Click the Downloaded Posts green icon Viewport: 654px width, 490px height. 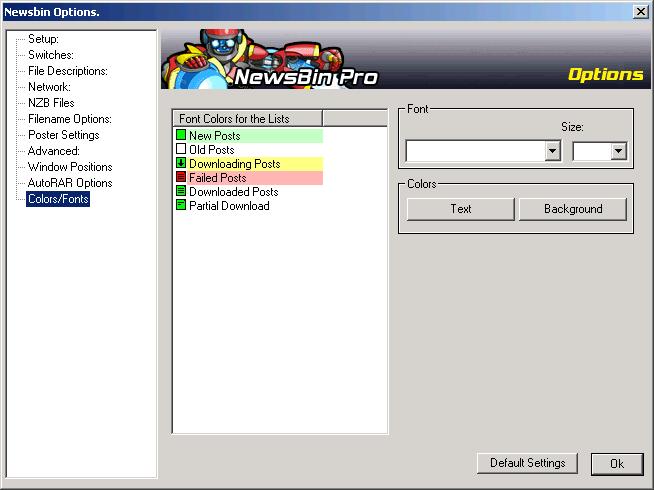[181, 192]
